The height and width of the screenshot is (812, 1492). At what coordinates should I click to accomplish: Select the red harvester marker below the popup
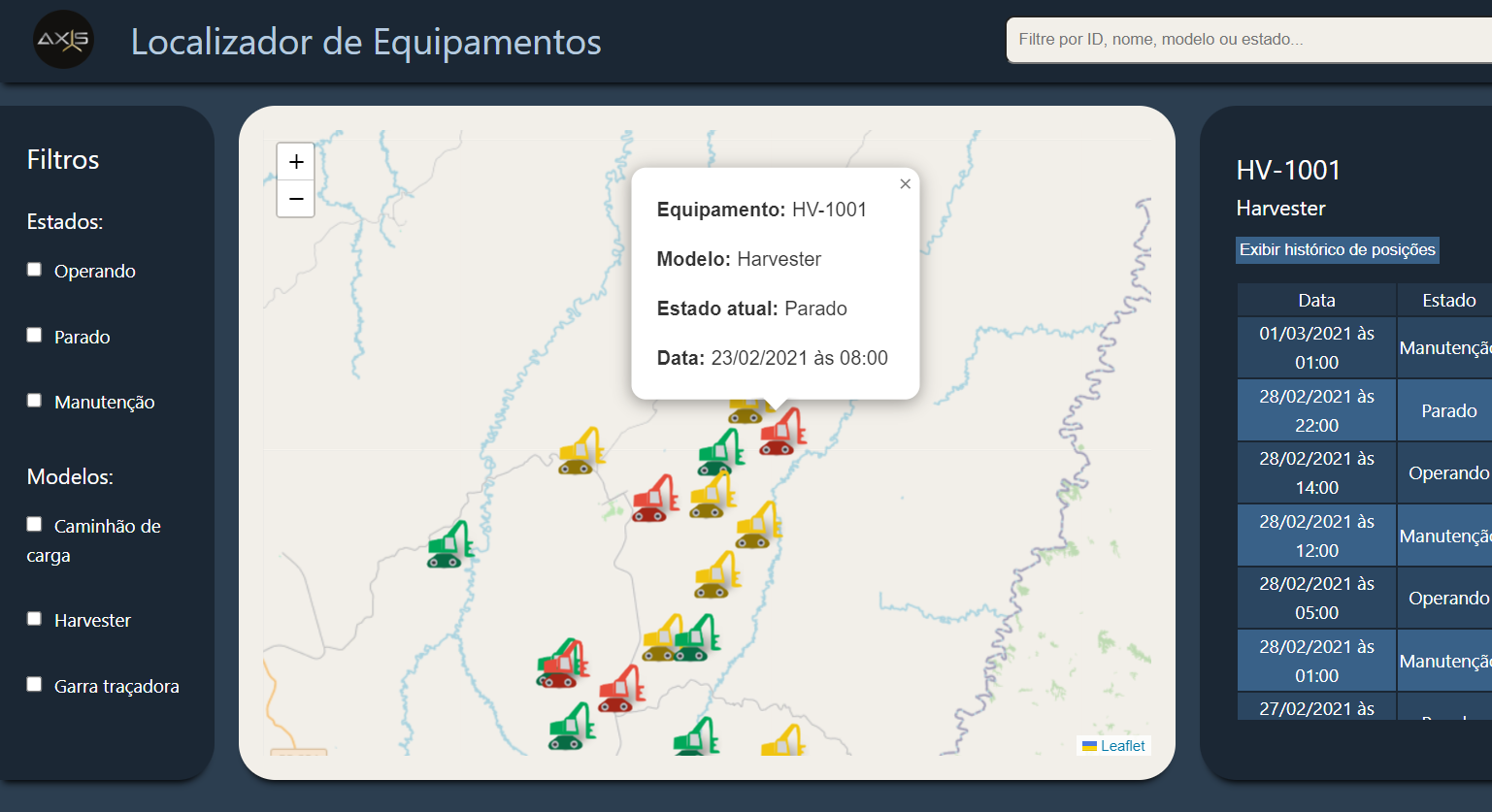(779, 432)
